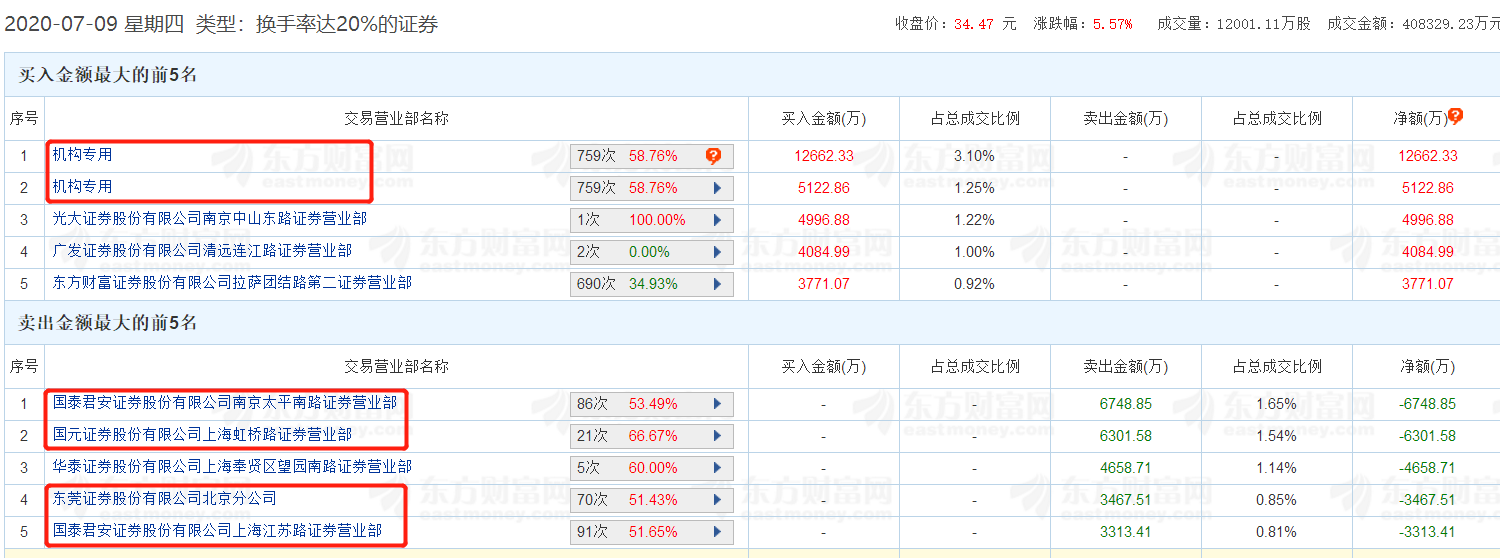Click the 涨跌幅 value 5.57%
The width and height of the screenshot is (1500, 558).
tap(1113, 24)
